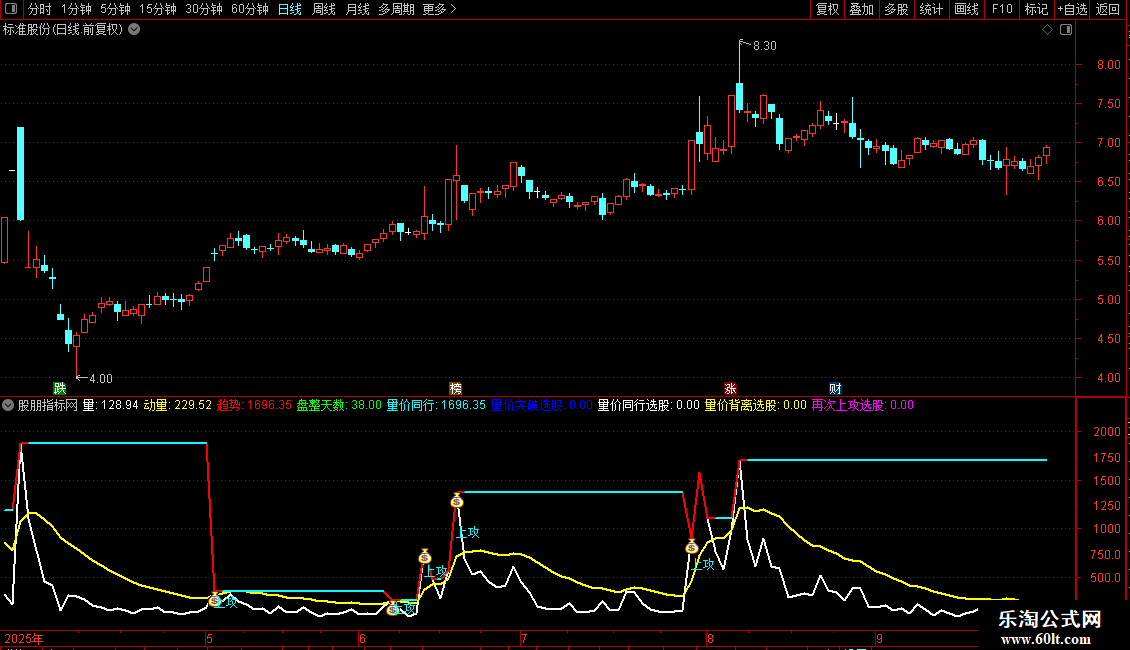Click the blue 财 marker
The height and width of the screenshot is (650, 1130).
835,389
